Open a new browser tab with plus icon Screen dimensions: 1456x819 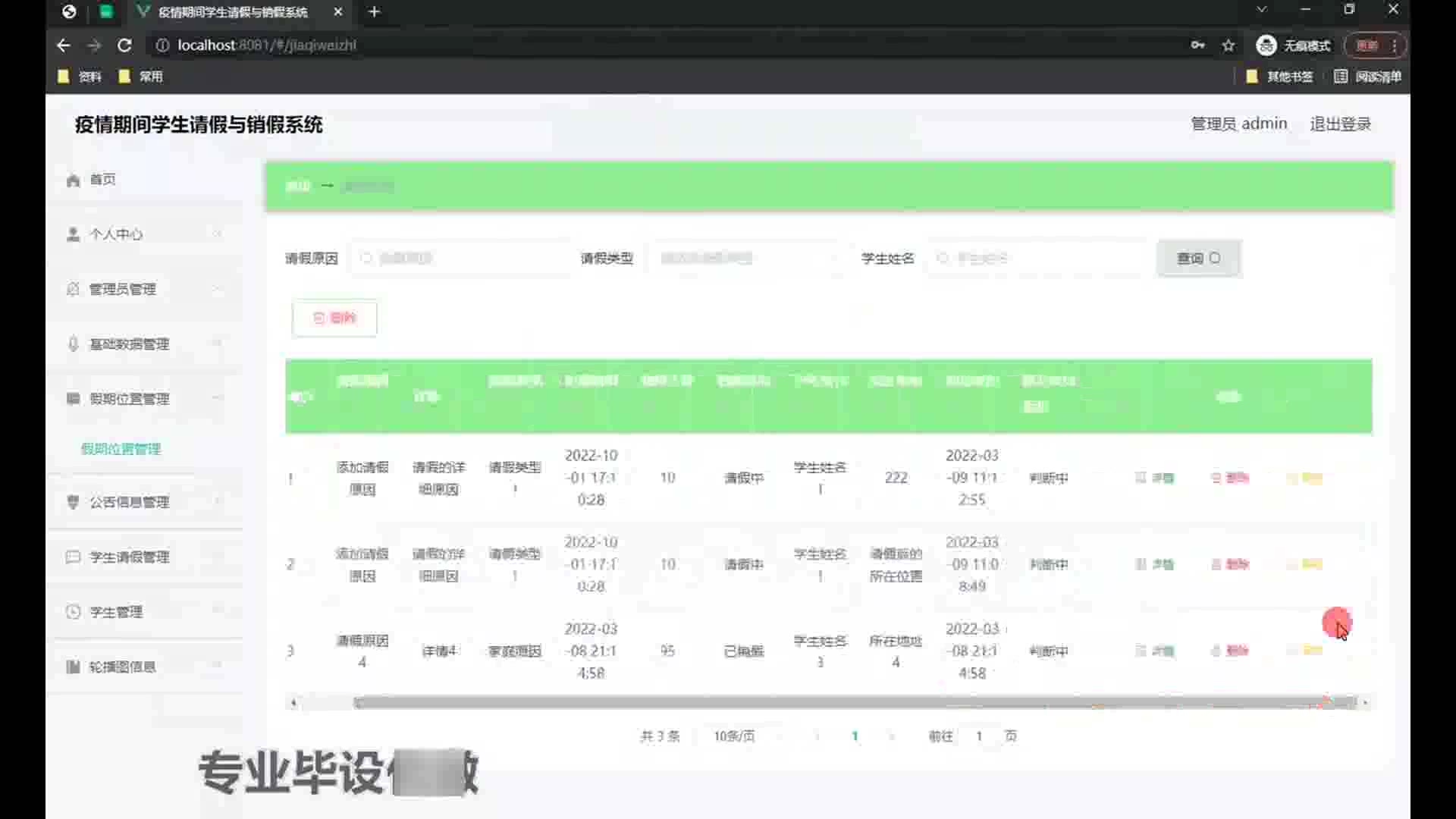[374, 11]
